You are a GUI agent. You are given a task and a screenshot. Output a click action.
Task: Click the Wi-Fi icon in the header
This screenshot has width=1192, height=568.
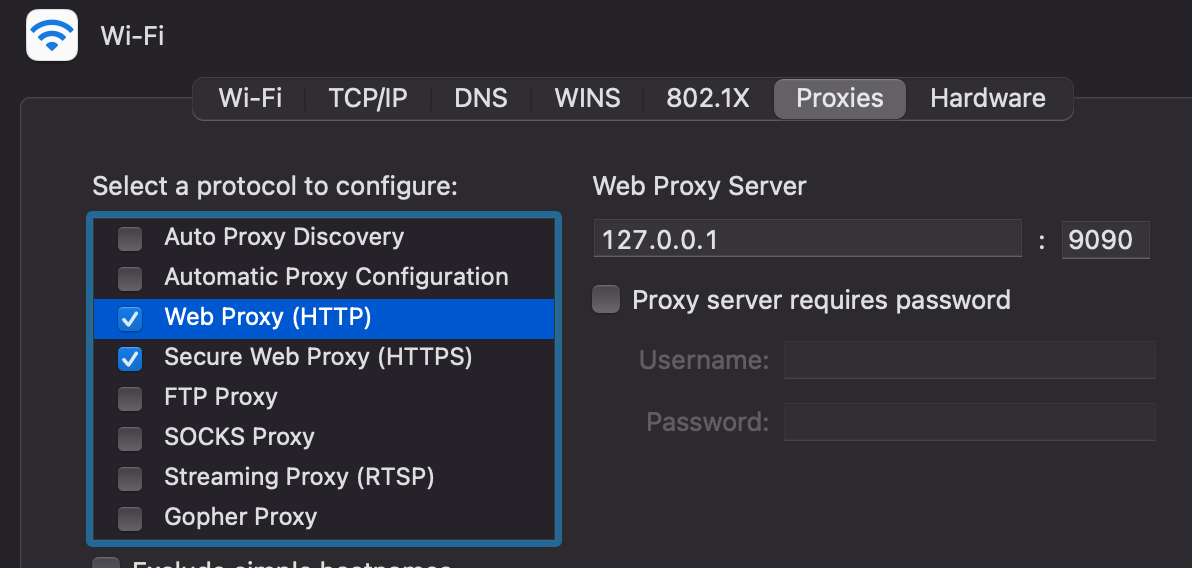pyautogui.click(x=52, y=35)
